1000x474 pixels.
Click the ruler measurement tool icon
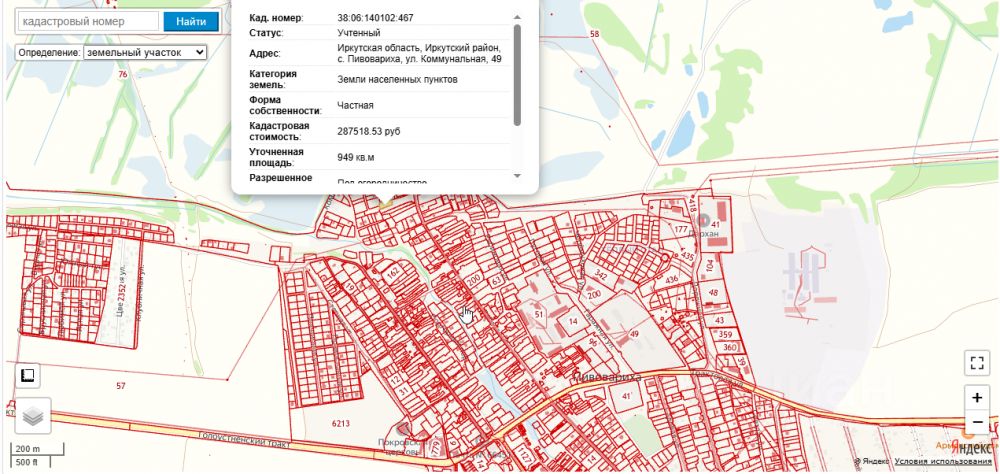[28, 376]
